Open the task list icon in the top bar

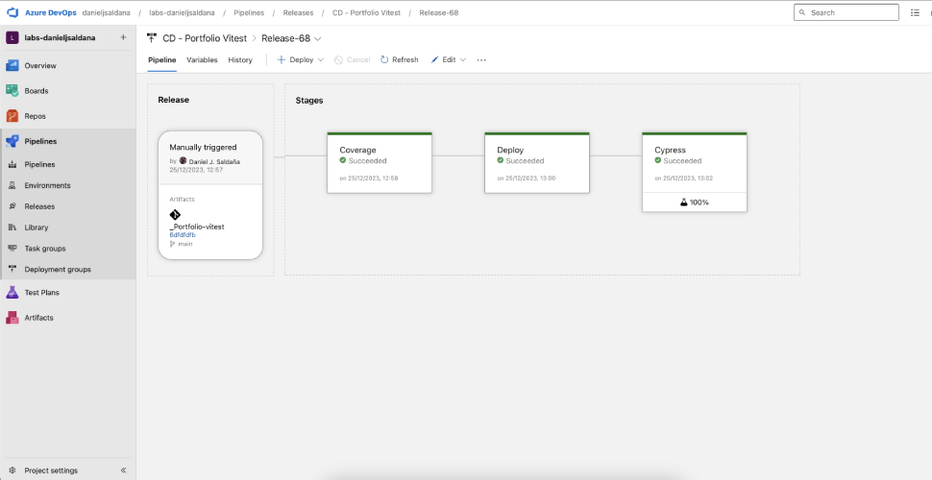click(x=915, y=12)
